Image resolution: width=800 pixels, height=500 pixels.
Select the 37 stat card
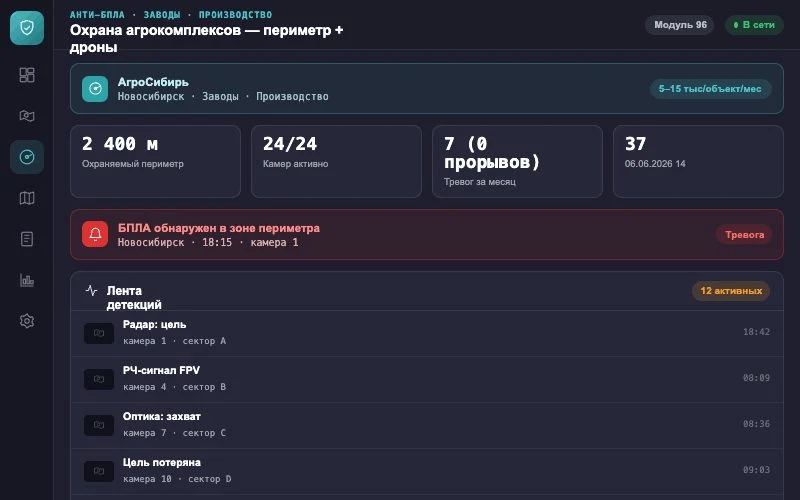tap(698, 161)
